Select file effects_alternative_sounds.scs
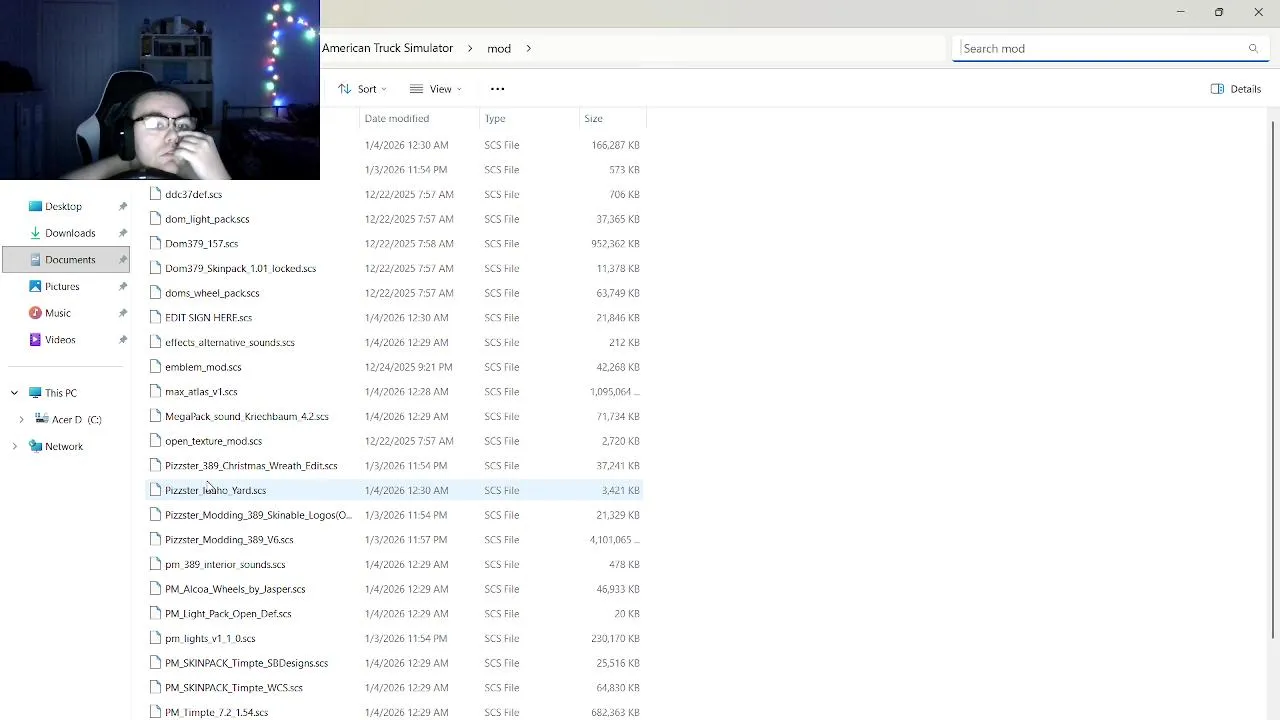Viewport: 1280px width, 720px height. (229, 342)
